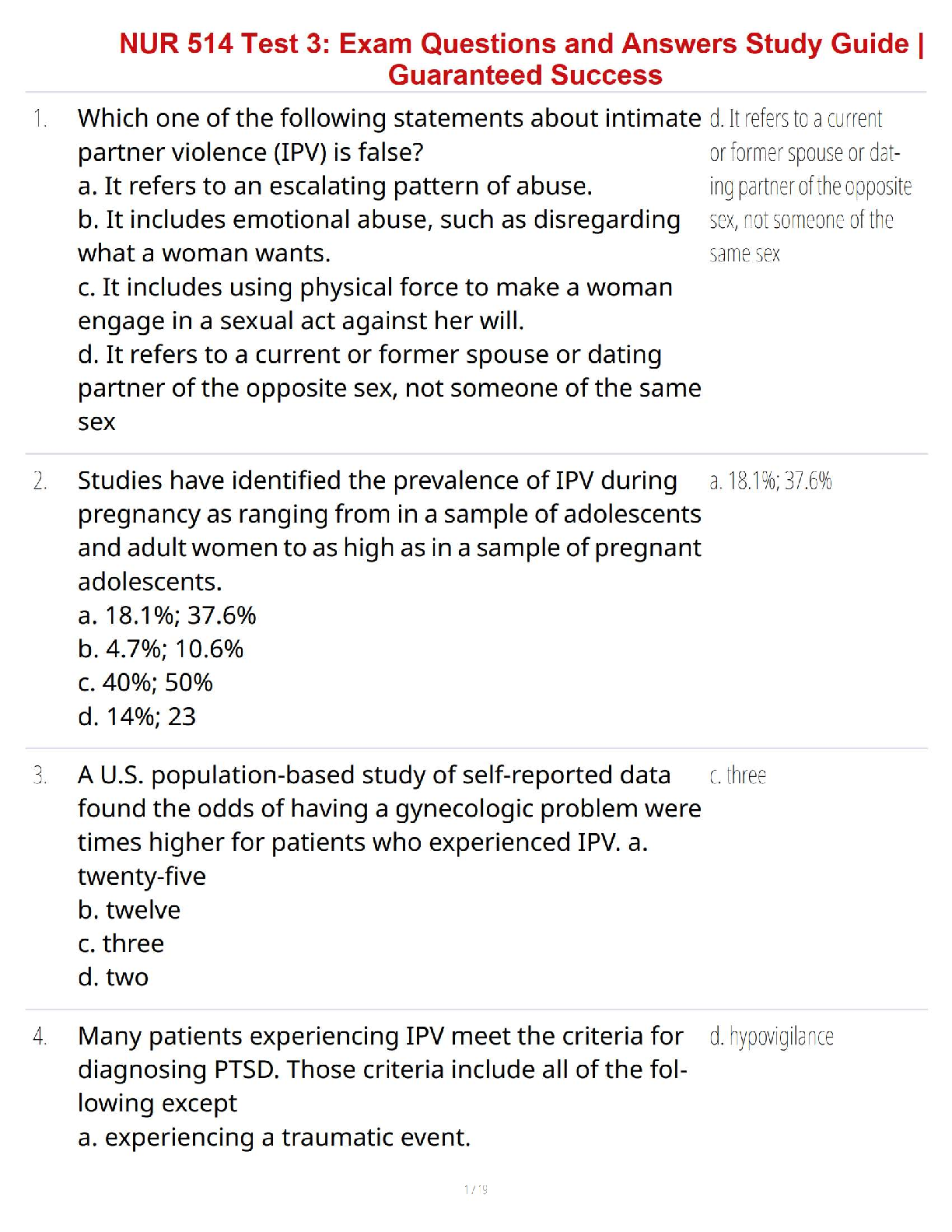Viewport: 952px width, 1232px height.
Task: Choose option c. 40%; 50%
Action: click(145, 682)
